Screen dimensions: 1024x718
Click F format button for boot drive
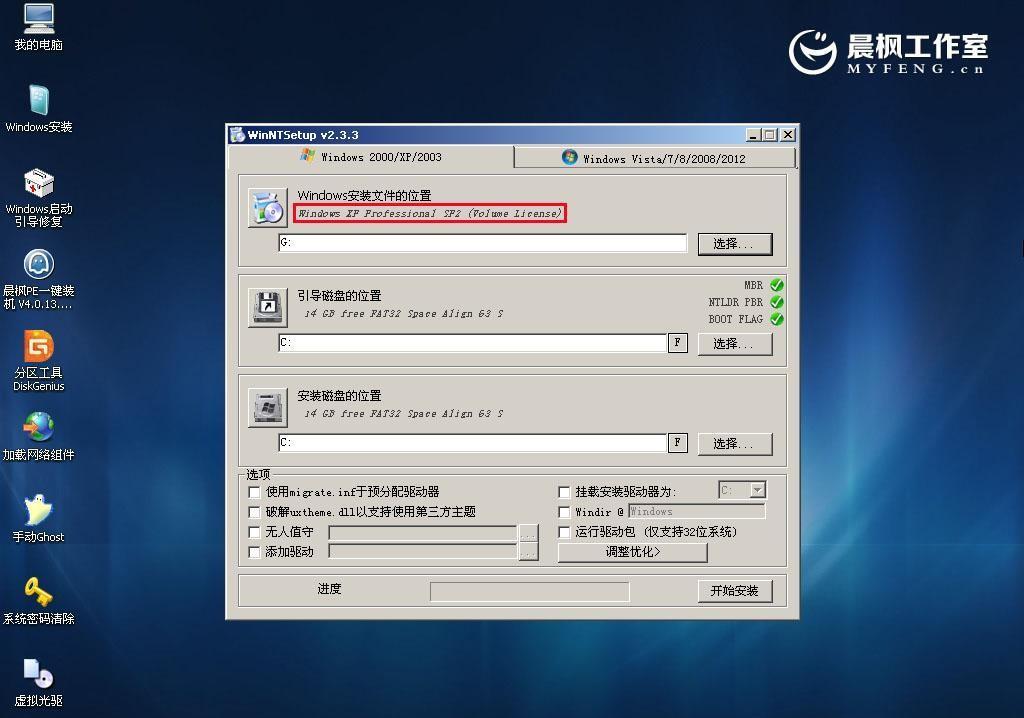click(678, 342)
